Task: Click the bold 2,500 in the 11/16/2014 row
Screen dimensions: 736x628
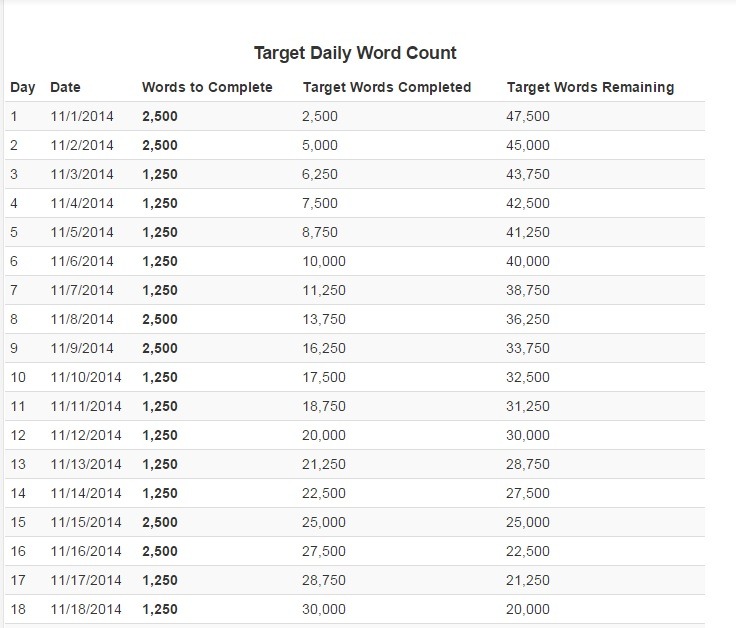Action: (160, 551)
